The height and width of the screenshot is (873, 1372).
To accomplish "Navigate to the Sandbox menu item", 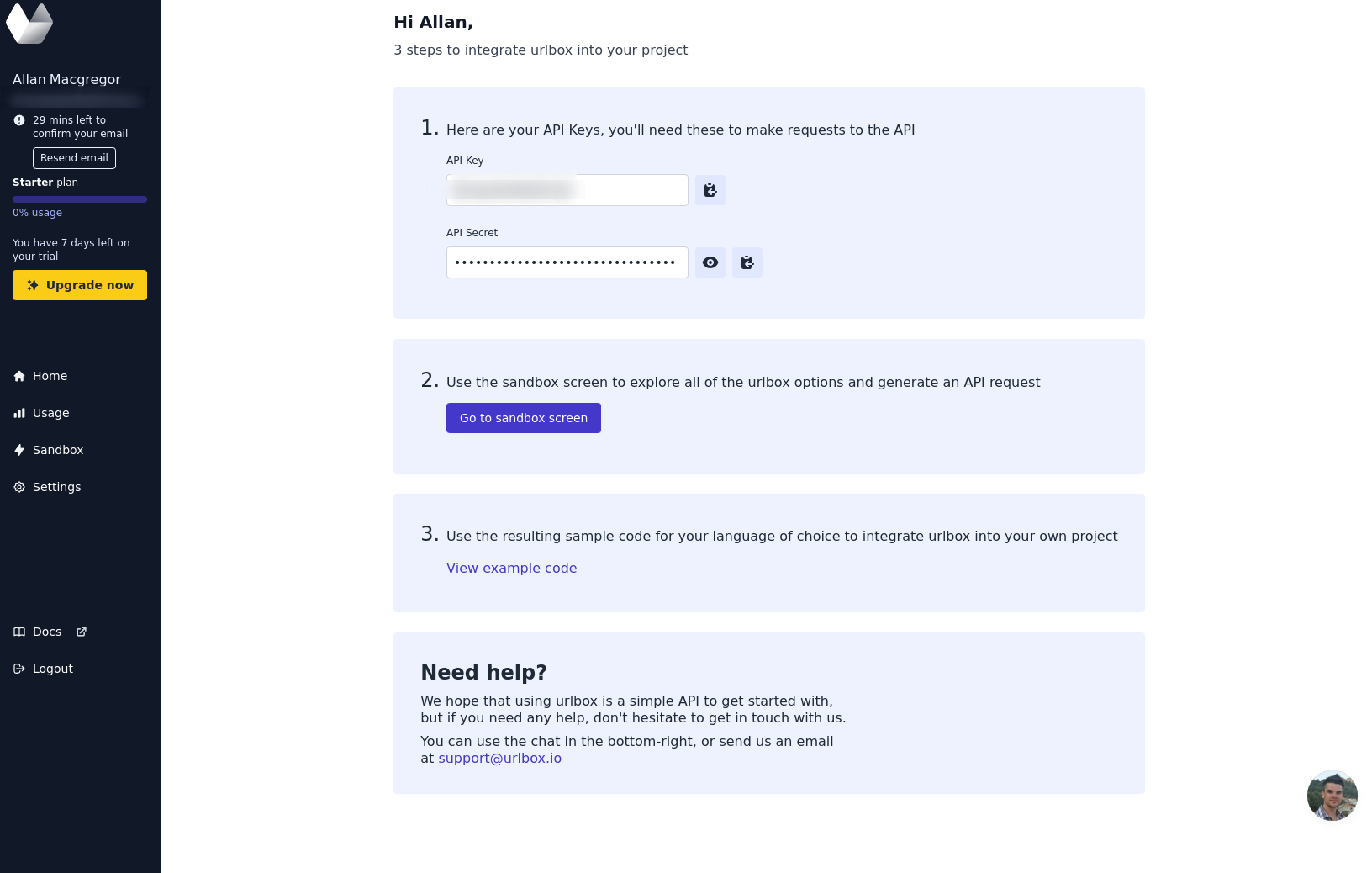I will (58, 450).
